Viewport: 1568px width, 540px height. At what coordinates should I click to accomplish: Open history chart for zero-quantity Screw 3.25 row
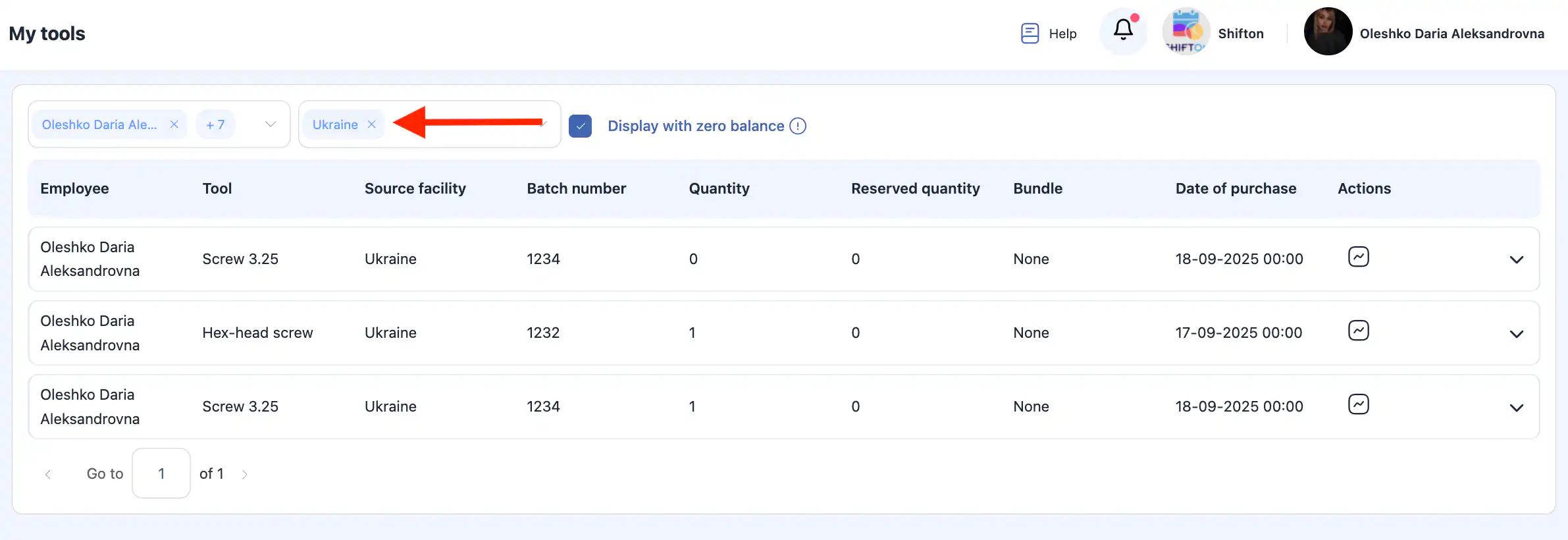(1358, 257)
